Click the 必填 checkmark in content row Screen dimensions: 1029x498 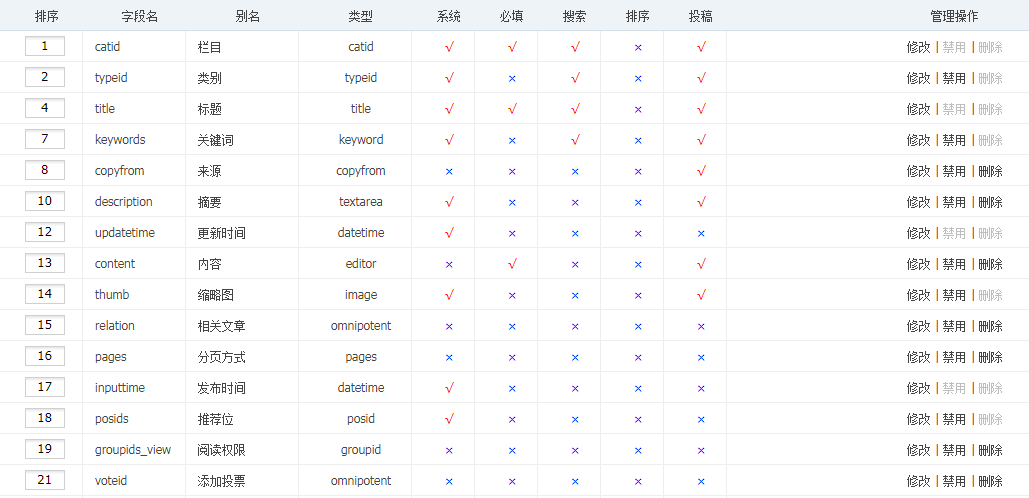tap(513, 264)
